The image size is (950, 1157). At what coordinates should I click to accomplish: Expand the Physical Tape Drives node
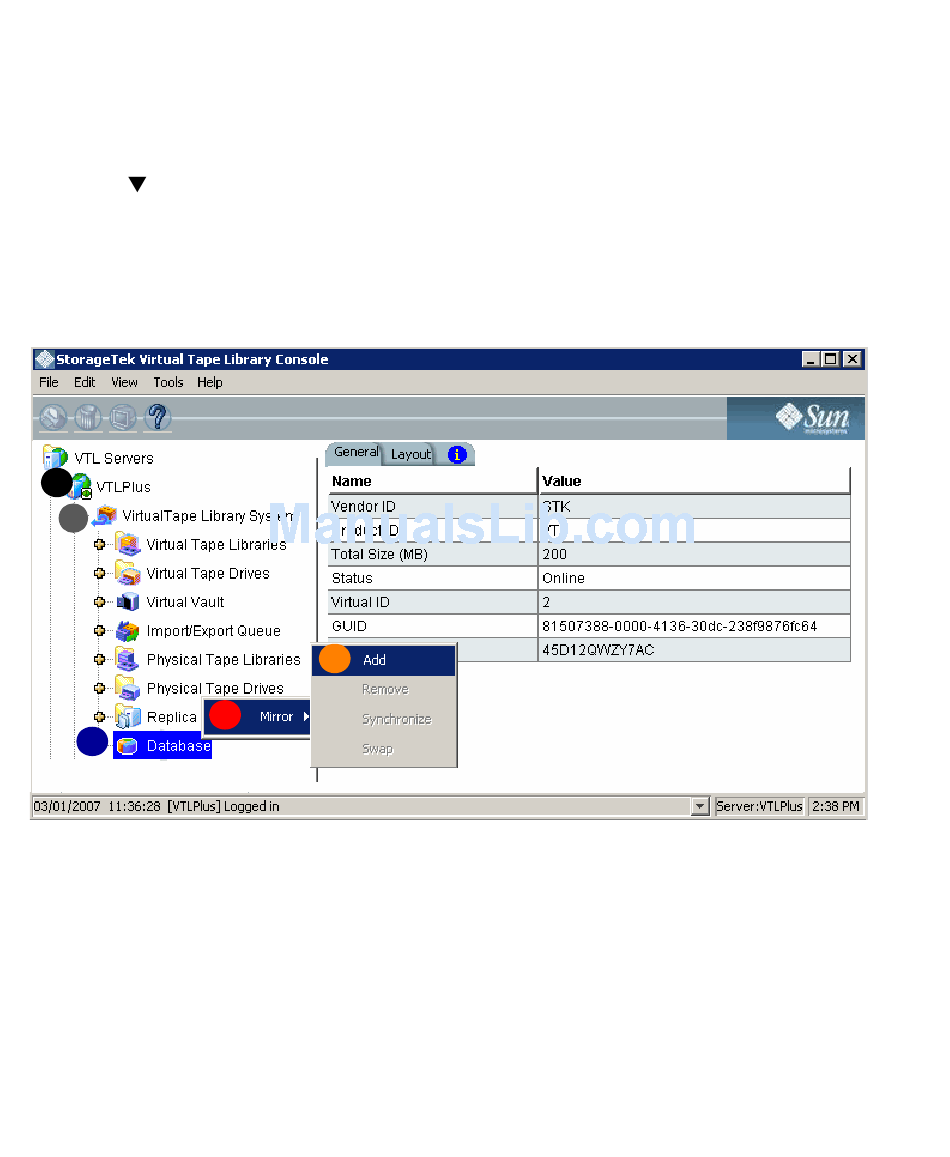pyautogui.click(x=99, y=688)
